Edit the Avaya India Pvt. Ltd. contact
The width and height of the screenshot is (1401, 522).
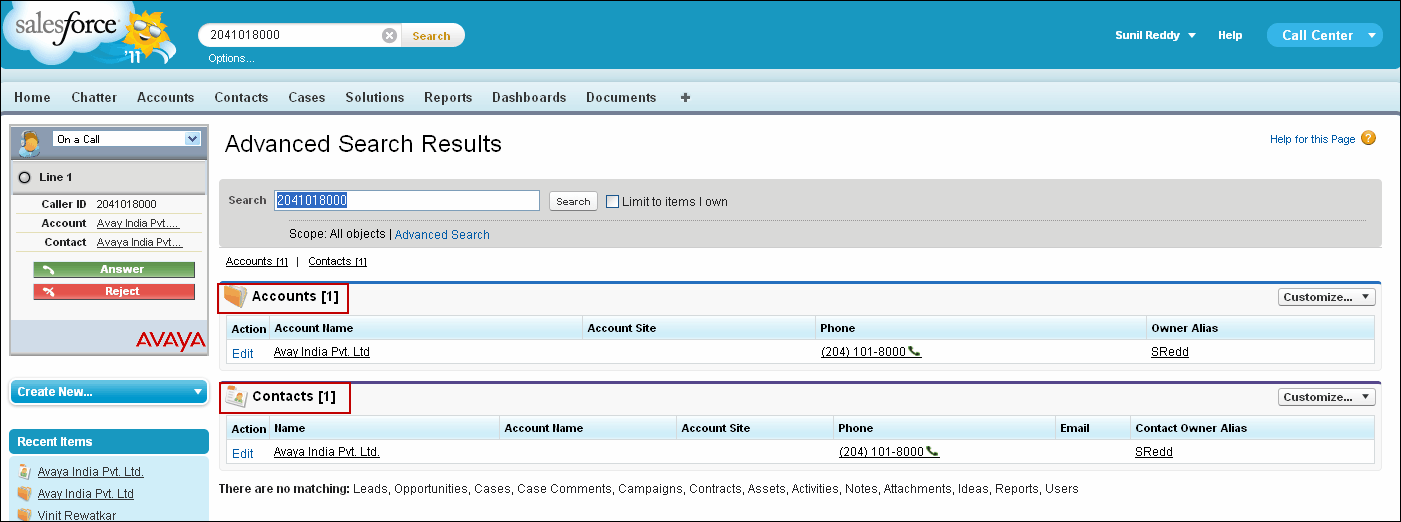(242, 453)
